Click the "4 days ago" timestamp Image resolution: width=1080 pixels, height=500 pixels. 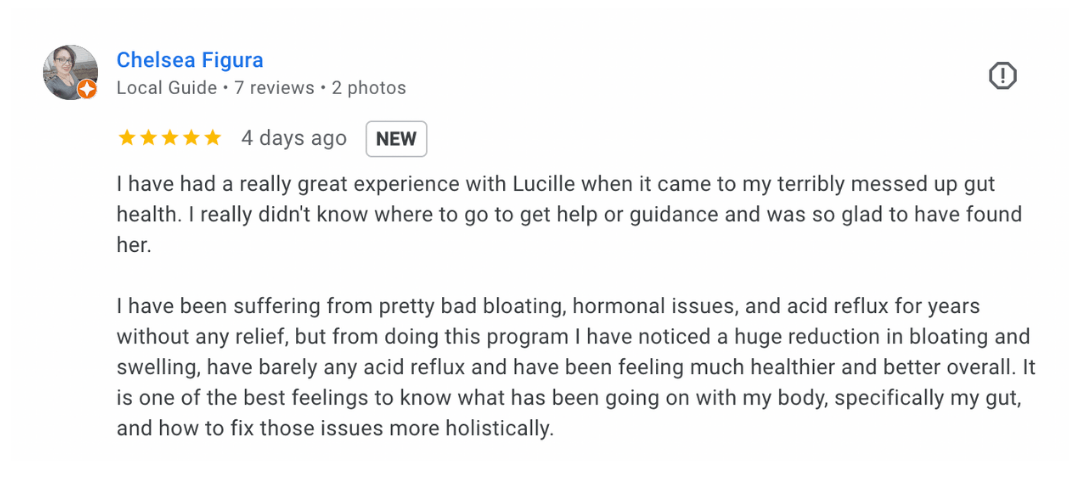tap(294, 139)
